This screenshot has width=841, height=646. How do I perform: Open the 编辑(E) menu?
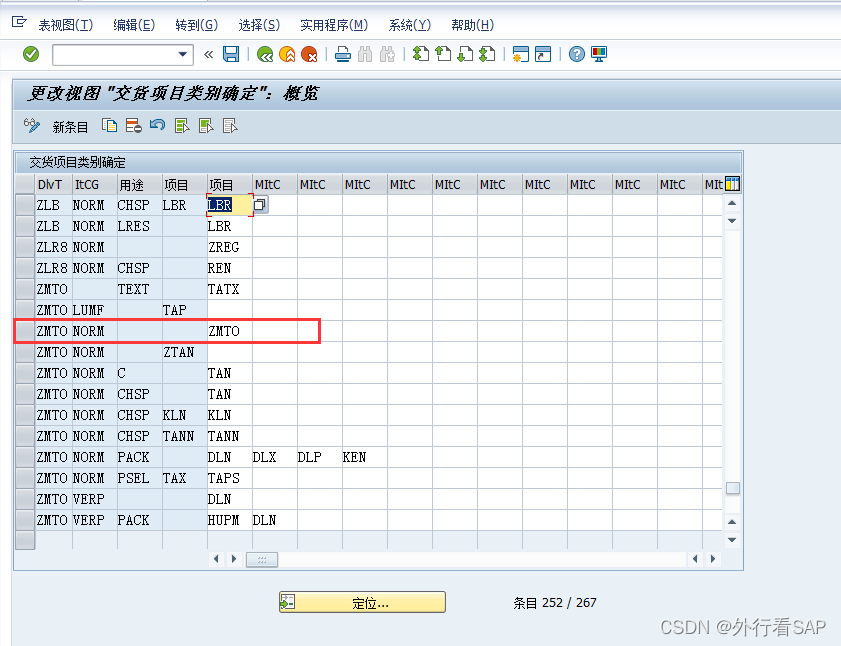[133, 25]
